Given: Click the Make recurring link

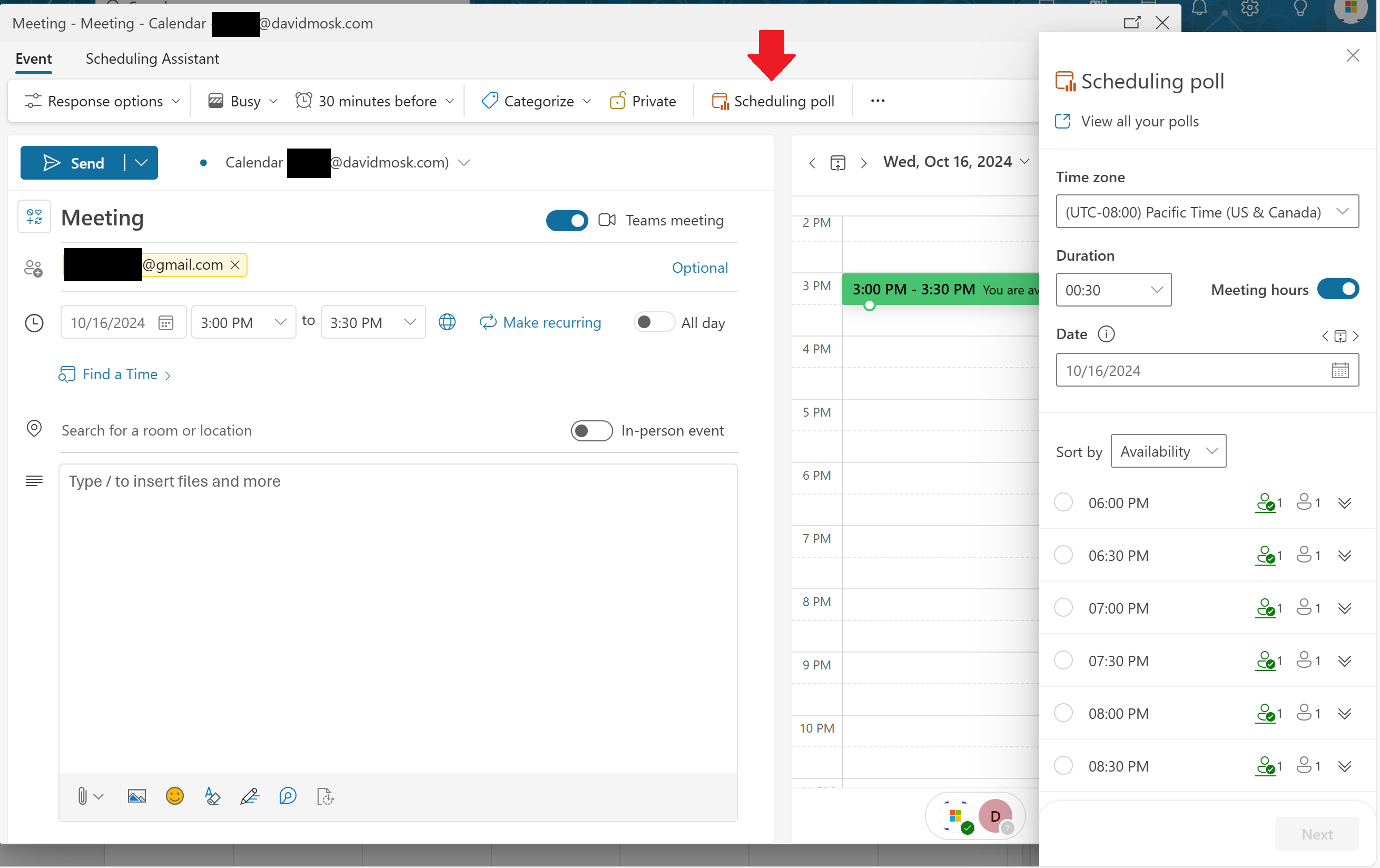Looking at the screenshot, I should click(540, 322).
